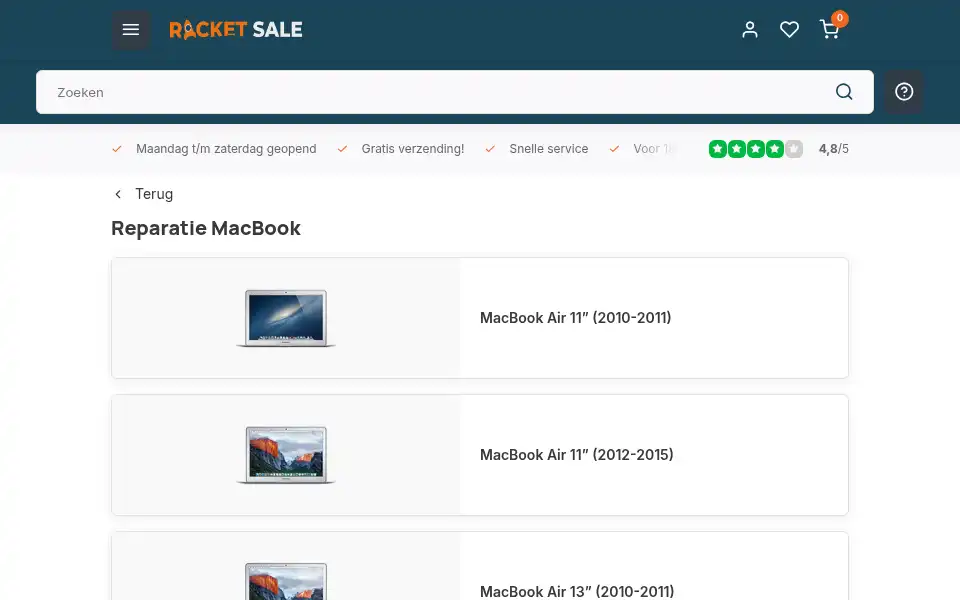Open MacBook Air 11″ (2012-2015) repair
The height and width of the screenshot is (600, 960).
[480, 455]
